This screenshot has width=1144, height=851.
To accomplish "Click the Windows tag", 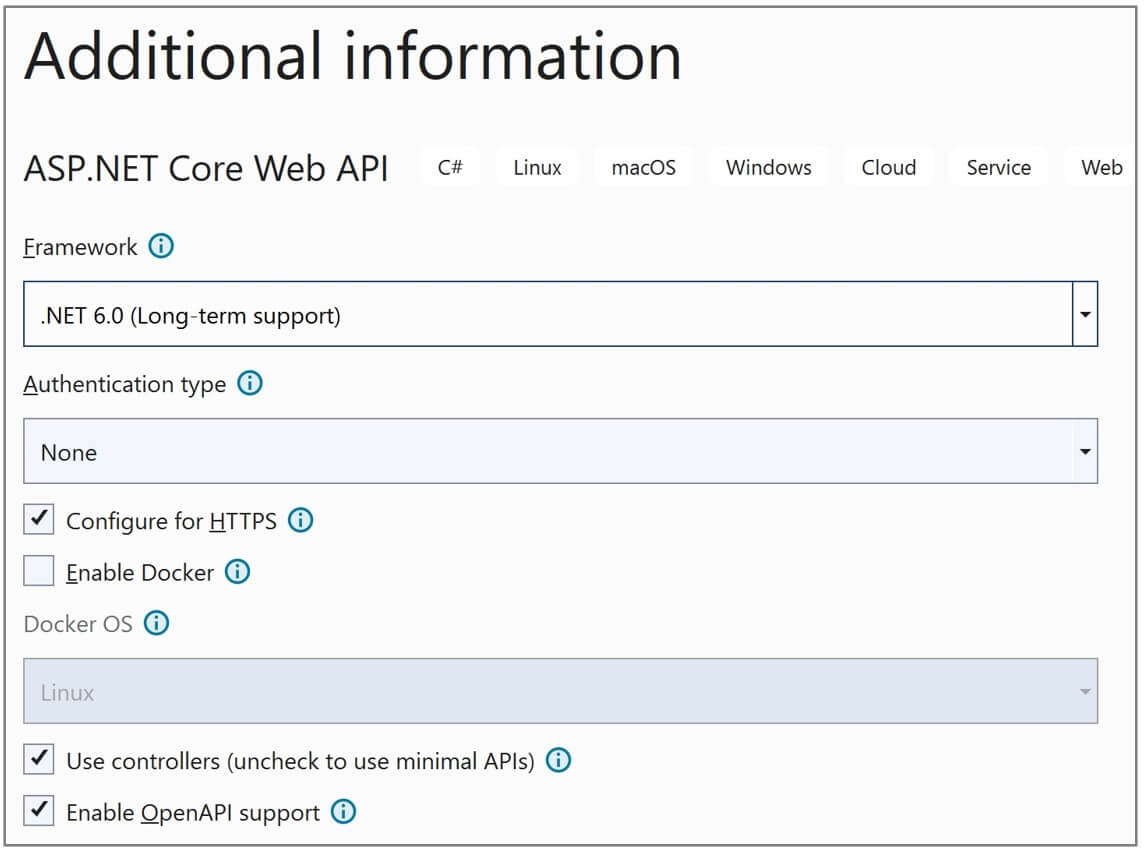I will [x=768, y=167].
